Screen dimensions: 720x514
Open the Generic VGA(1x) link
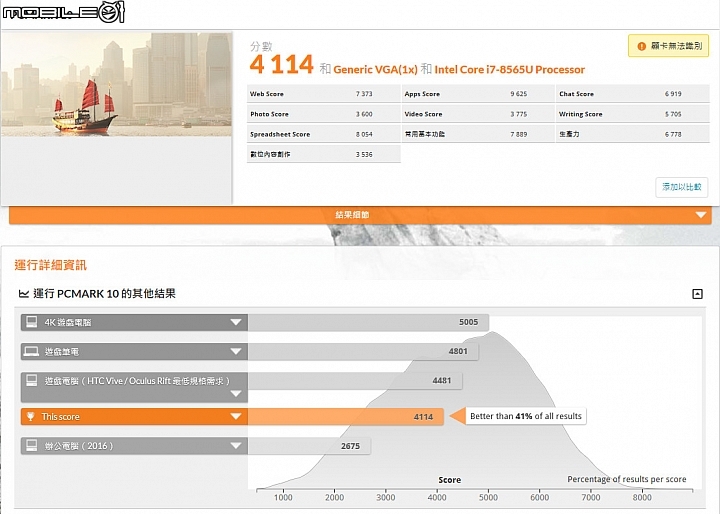click(375, 69)
